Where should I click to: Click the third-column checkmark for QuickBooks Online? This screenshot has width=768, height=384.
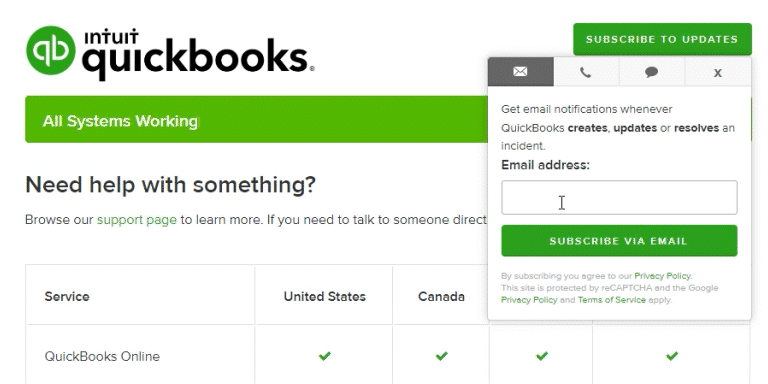(542, 356)
